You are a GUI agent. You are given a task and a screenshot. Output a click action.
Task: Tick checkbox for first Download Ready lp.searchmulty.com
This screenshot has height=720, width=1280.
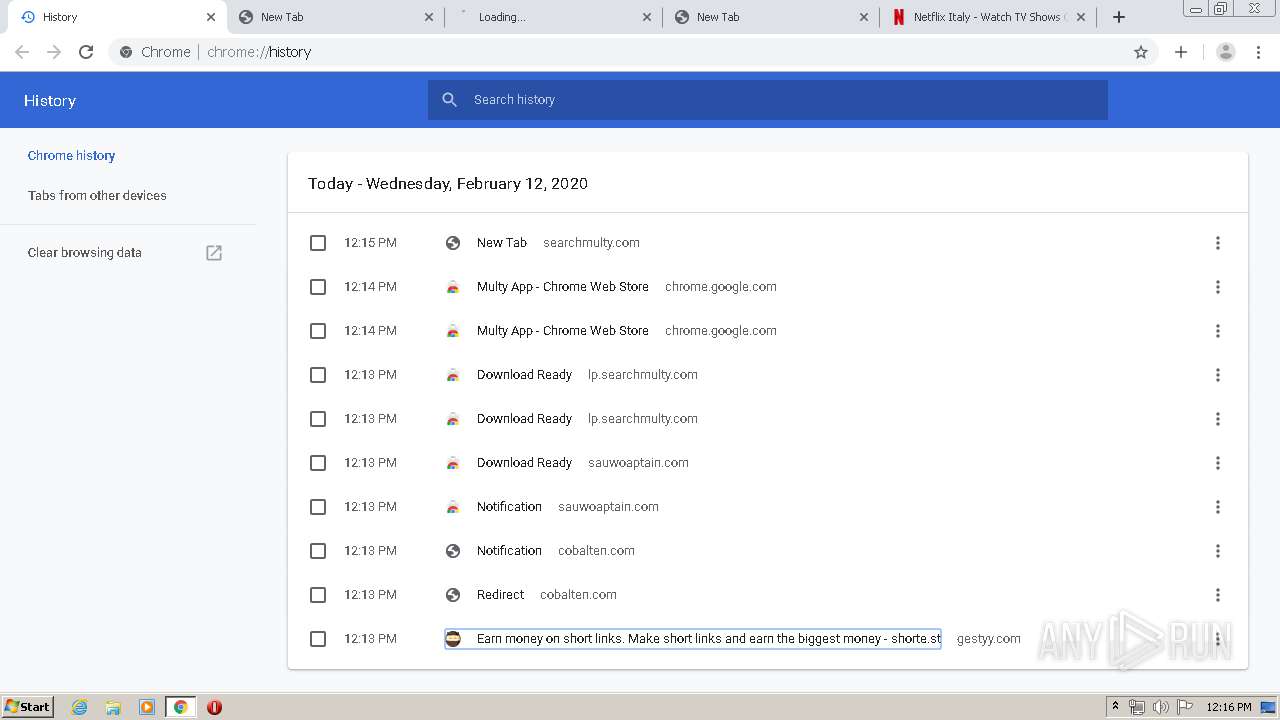[x=318, y=375]
